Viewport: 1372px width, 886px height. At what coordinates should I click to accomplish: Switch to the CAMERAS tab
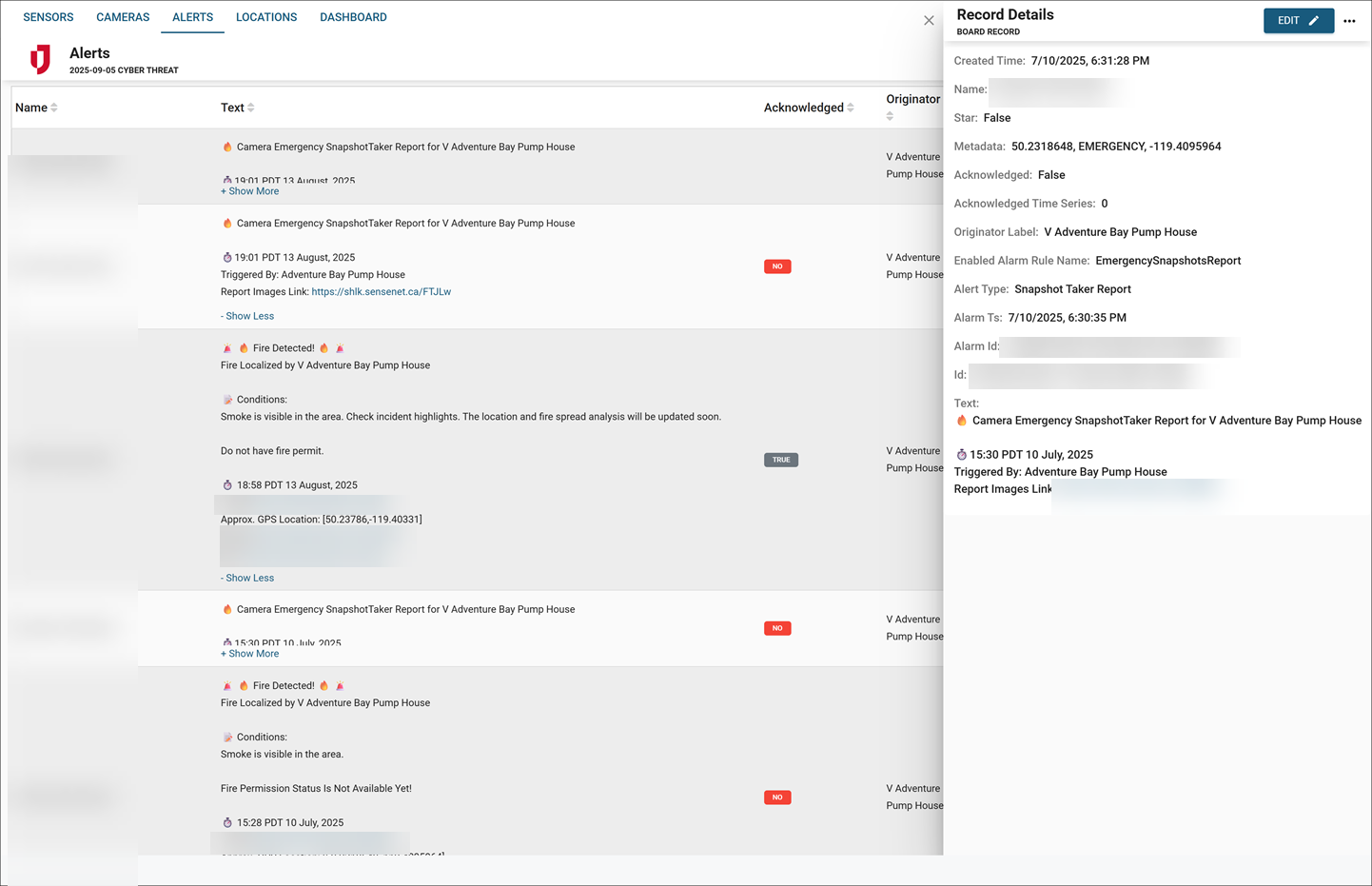(x=122, y=16)
